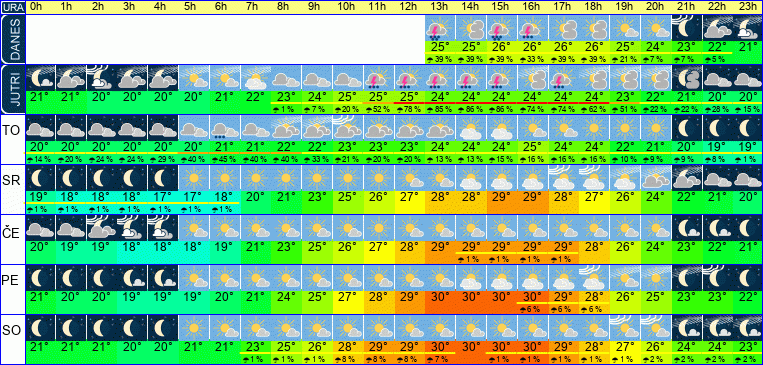
Task: Open the JUTRI row tab
Action: [12, 90]
